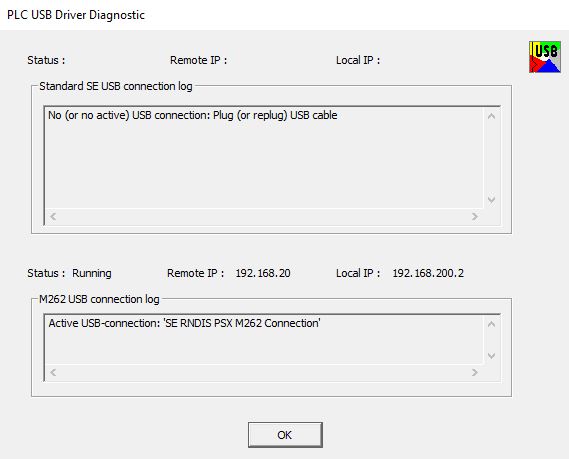Click up arrow in M262 log scrollbar
This screenshot has height=459, width=569.
491,324
